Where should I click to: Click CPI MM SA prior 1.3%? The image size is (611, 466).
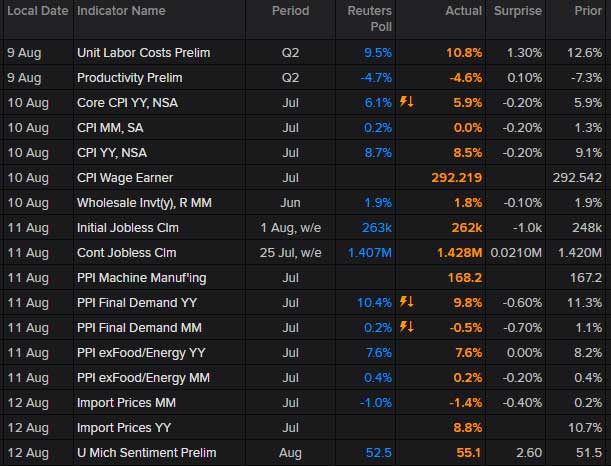588,128
